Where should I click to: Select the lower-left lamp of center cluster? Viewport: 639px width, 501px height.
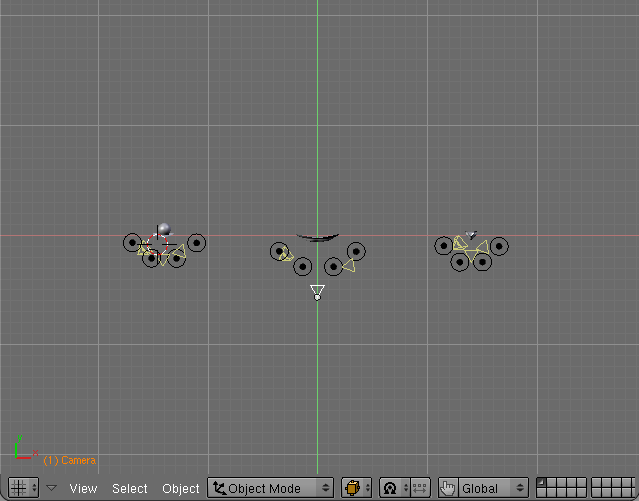(303, 267)
